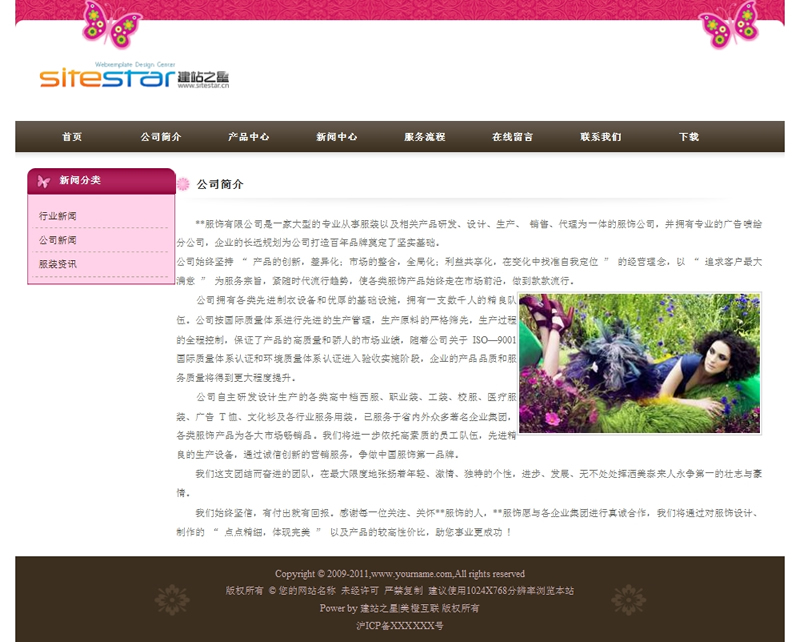Click the 沪ICP备 registration text in footer

[399, 625]
